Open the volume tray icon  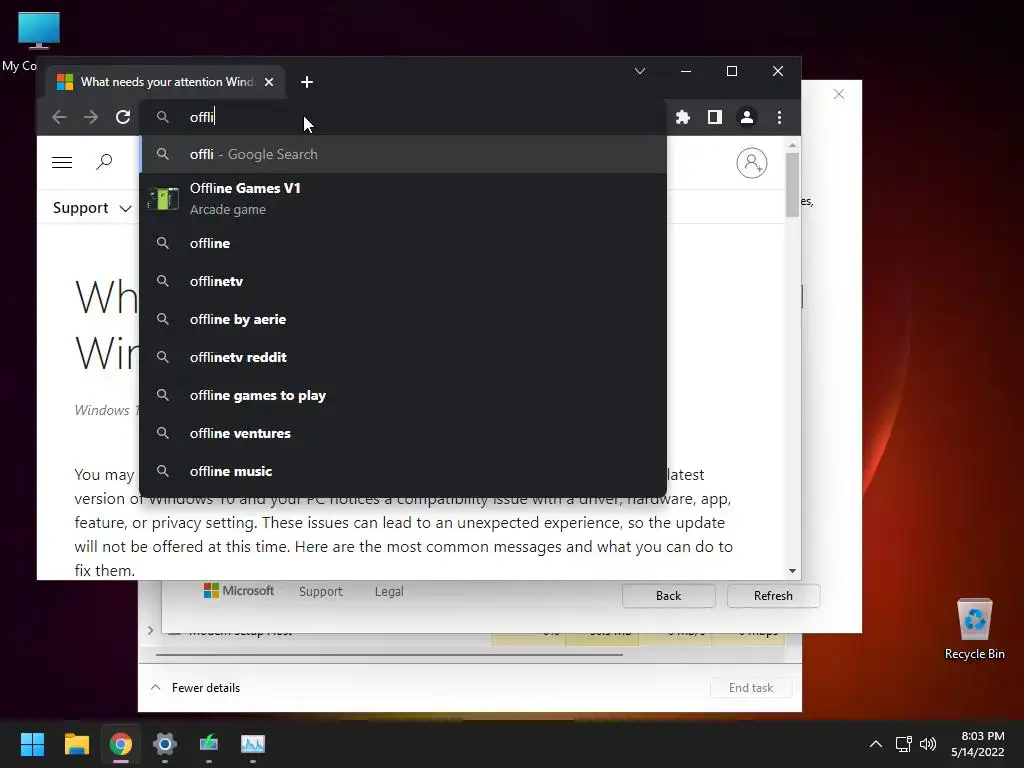pyautogui.click(x=928, y=744)
